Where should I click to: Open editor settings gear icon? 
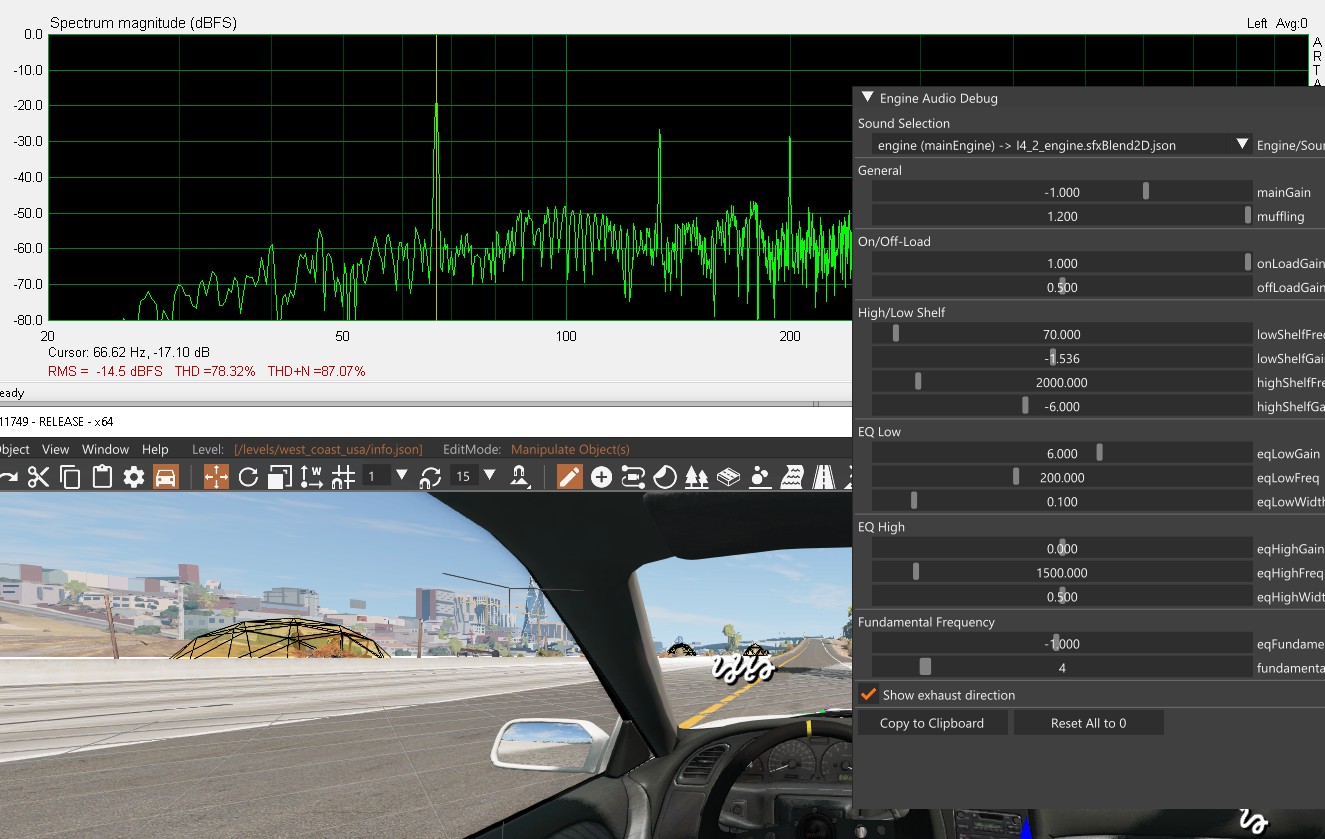134,477
